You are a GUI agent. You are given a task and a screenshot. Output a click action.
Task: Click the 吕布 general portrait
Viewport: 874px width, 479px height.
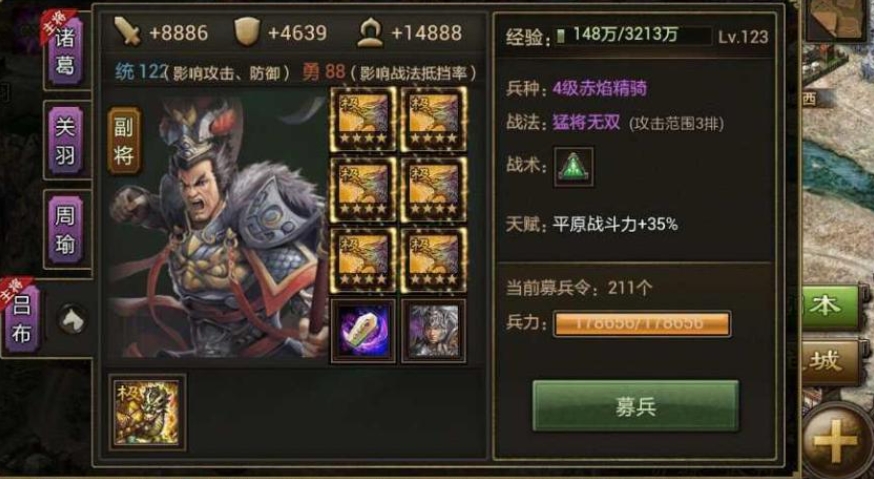(x=217, y=229)
